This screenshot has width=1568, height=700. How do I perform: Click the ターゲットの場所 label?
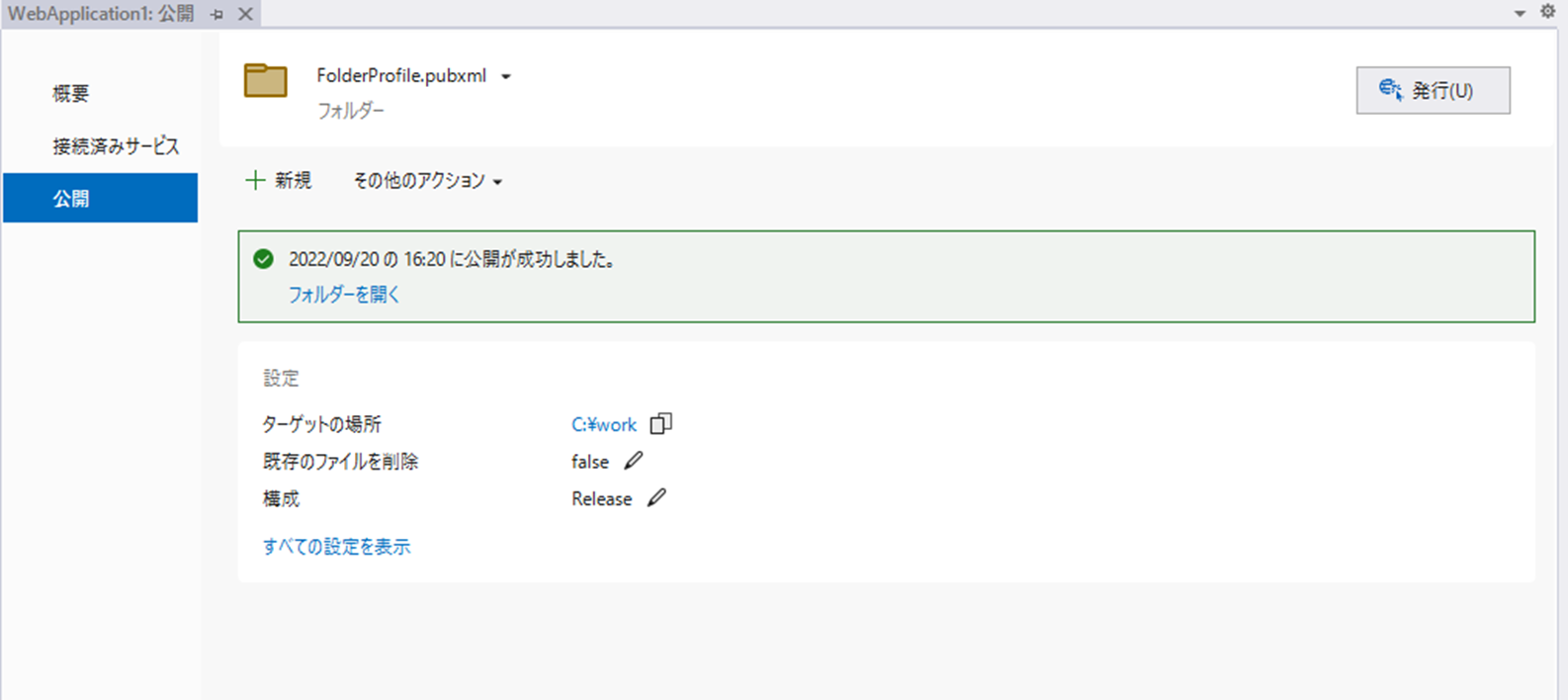pyautogui.click(x=321, y=424)
